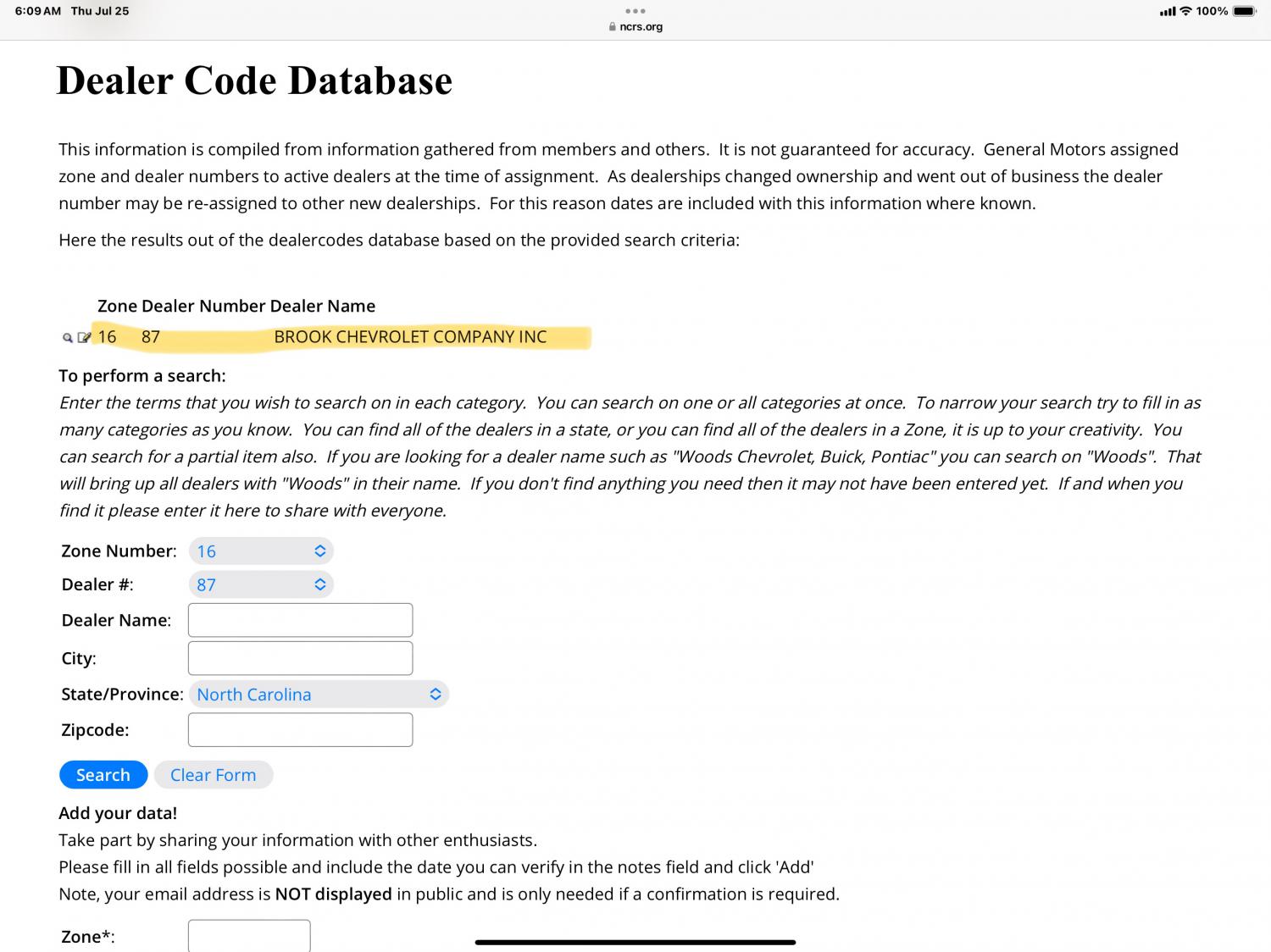This screenshot has width=1271, height=952.
Task: Tap the cellular signal bars icon
Action: pos(1167,12)
